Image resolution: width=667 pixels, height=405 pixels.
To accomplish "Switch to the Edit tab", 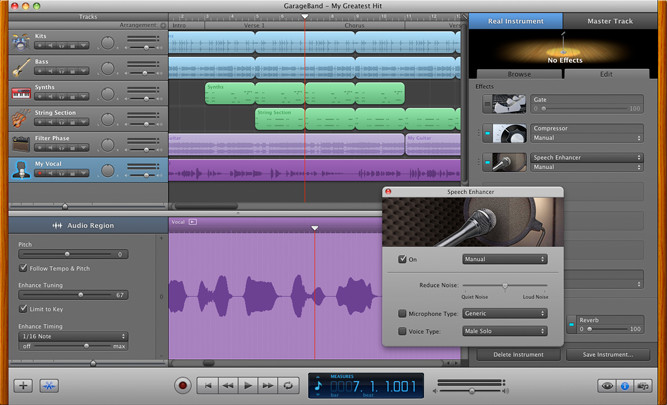I will click(606, 74).
